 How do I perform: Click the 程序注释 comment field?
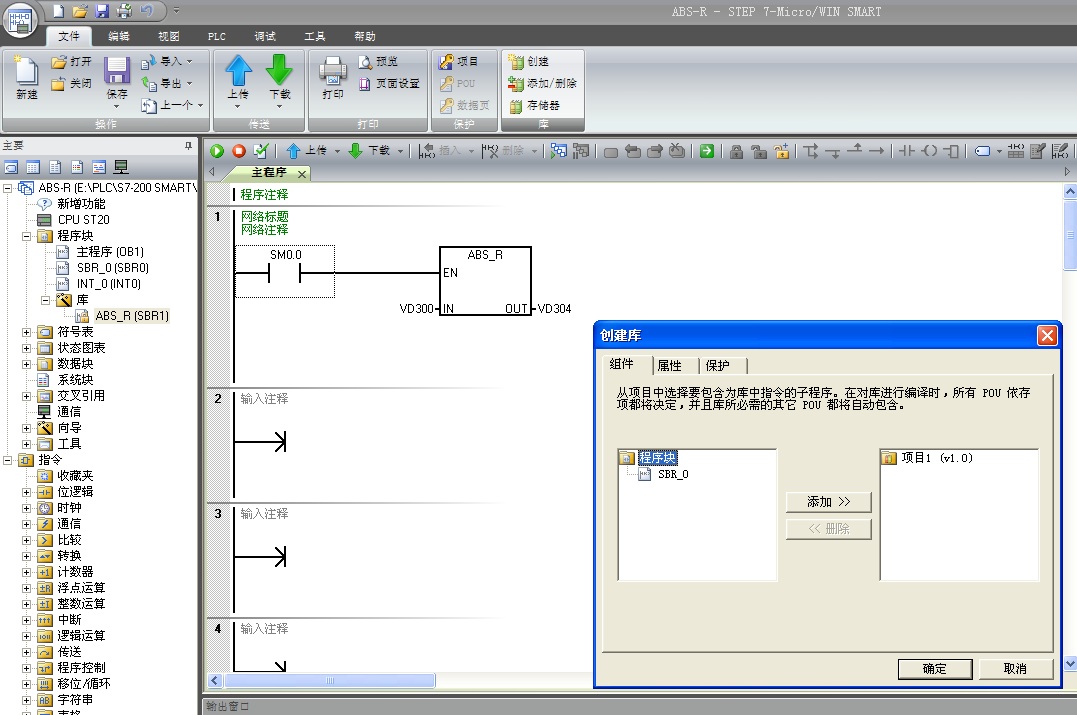(x=264, y=195)
